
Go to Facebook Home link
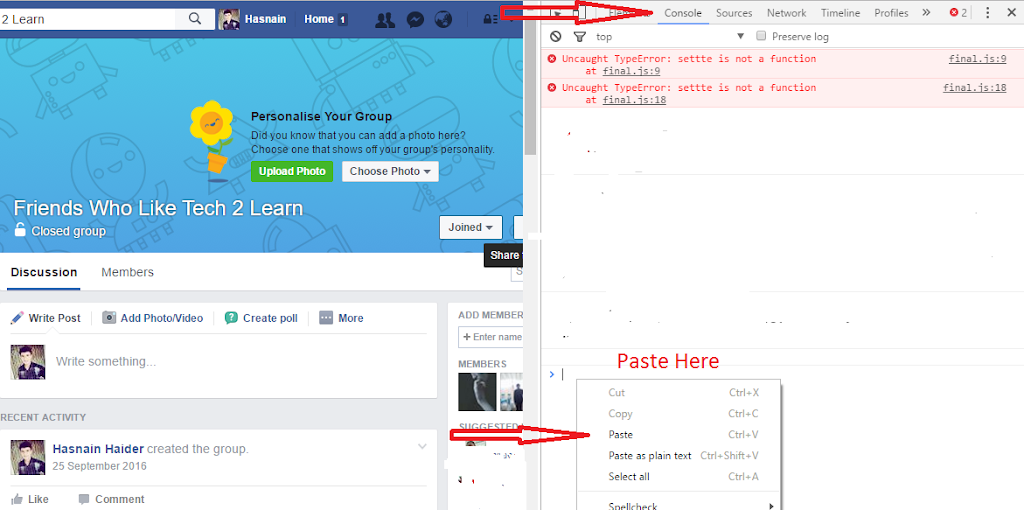tap(319, 20)
